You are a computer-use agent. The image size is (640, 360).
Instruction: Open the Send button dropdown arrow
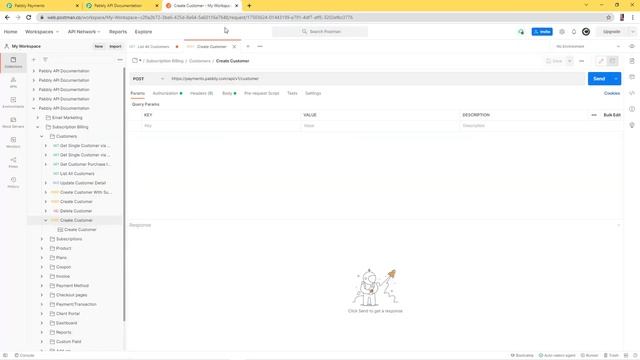(616, 79)
